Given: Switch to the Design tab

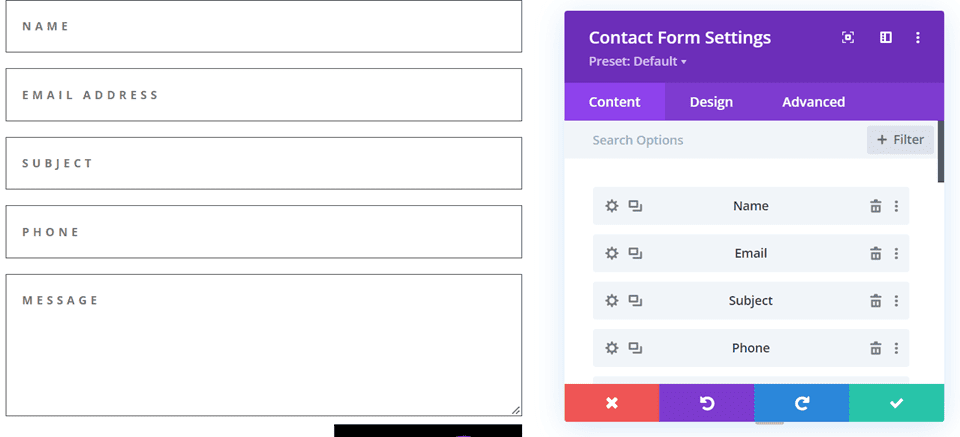Looking at the screenshot, I should tap(711, 102).
